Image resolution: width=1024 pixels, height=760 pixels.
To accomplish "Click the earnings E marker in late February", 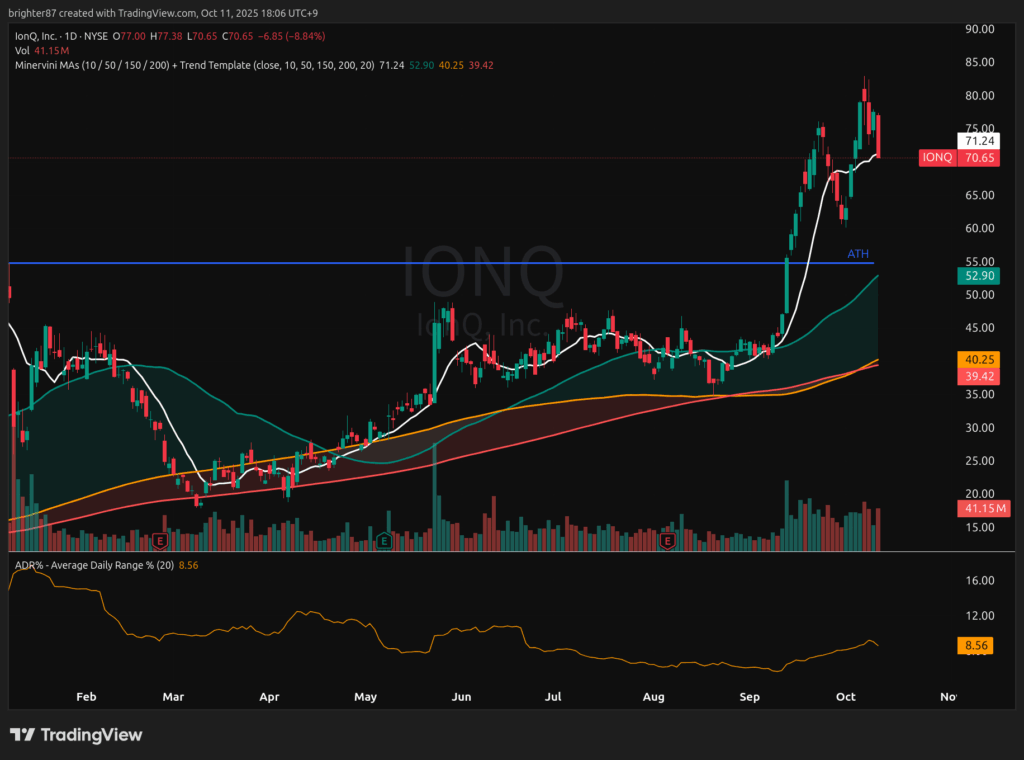I will [x=159, y=541].
